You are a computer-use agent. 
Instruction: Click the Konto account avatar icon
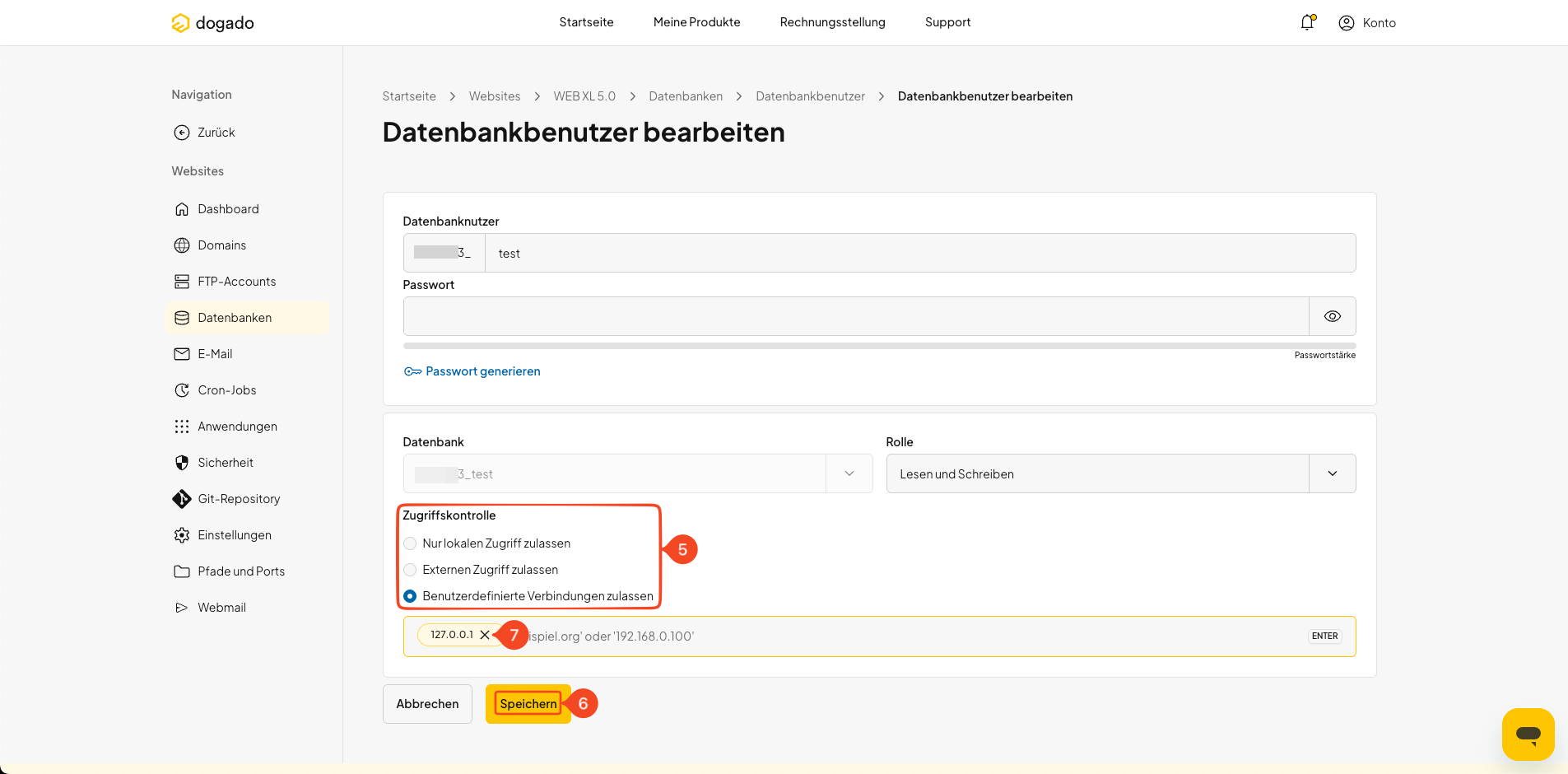(x=1347, y=23)
